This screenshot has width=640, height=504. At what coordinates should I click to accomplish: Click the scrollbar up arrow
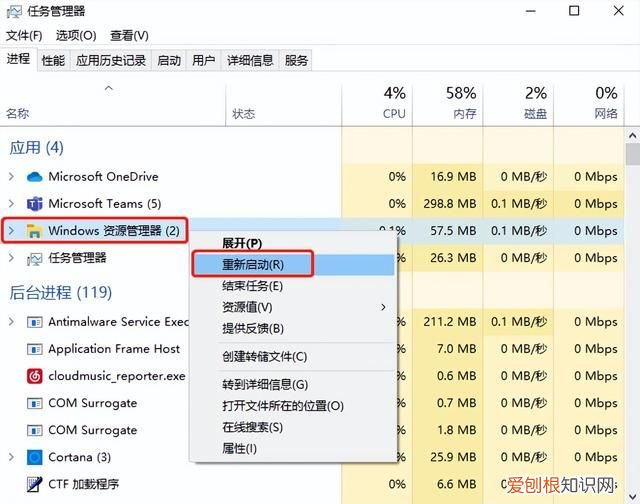(632, 135)
